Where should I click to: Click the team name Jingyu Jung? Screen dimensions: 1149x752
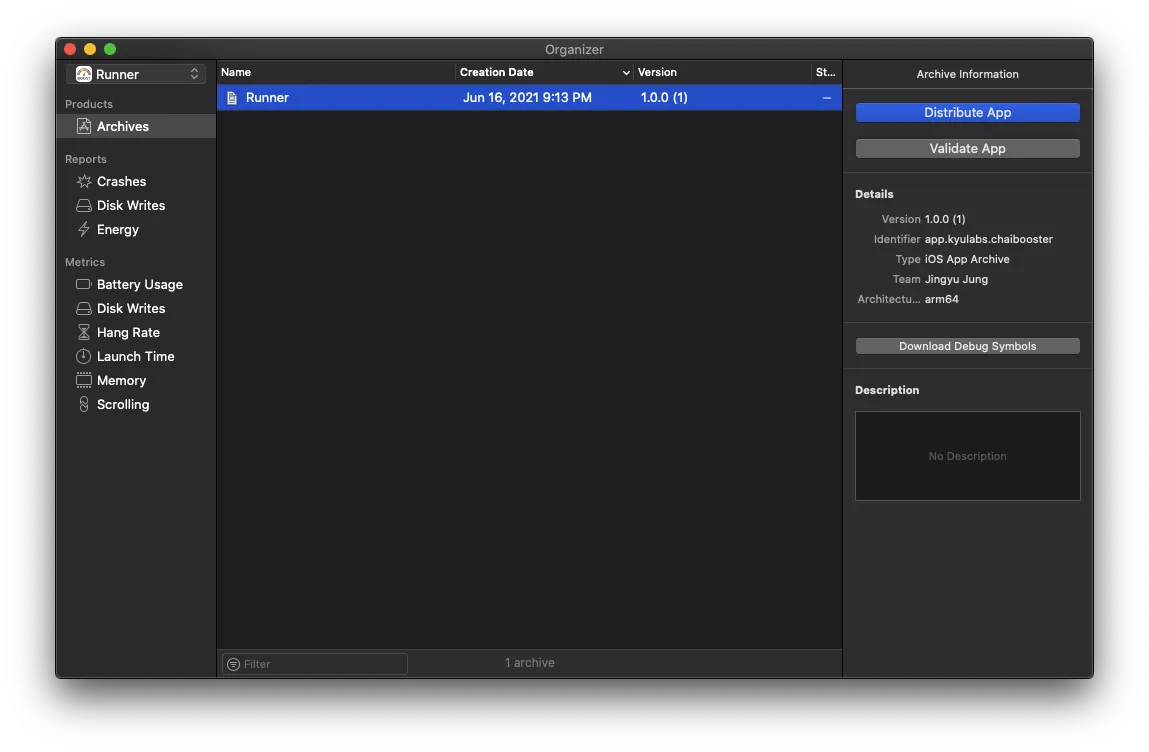click(x=956, y=279)
